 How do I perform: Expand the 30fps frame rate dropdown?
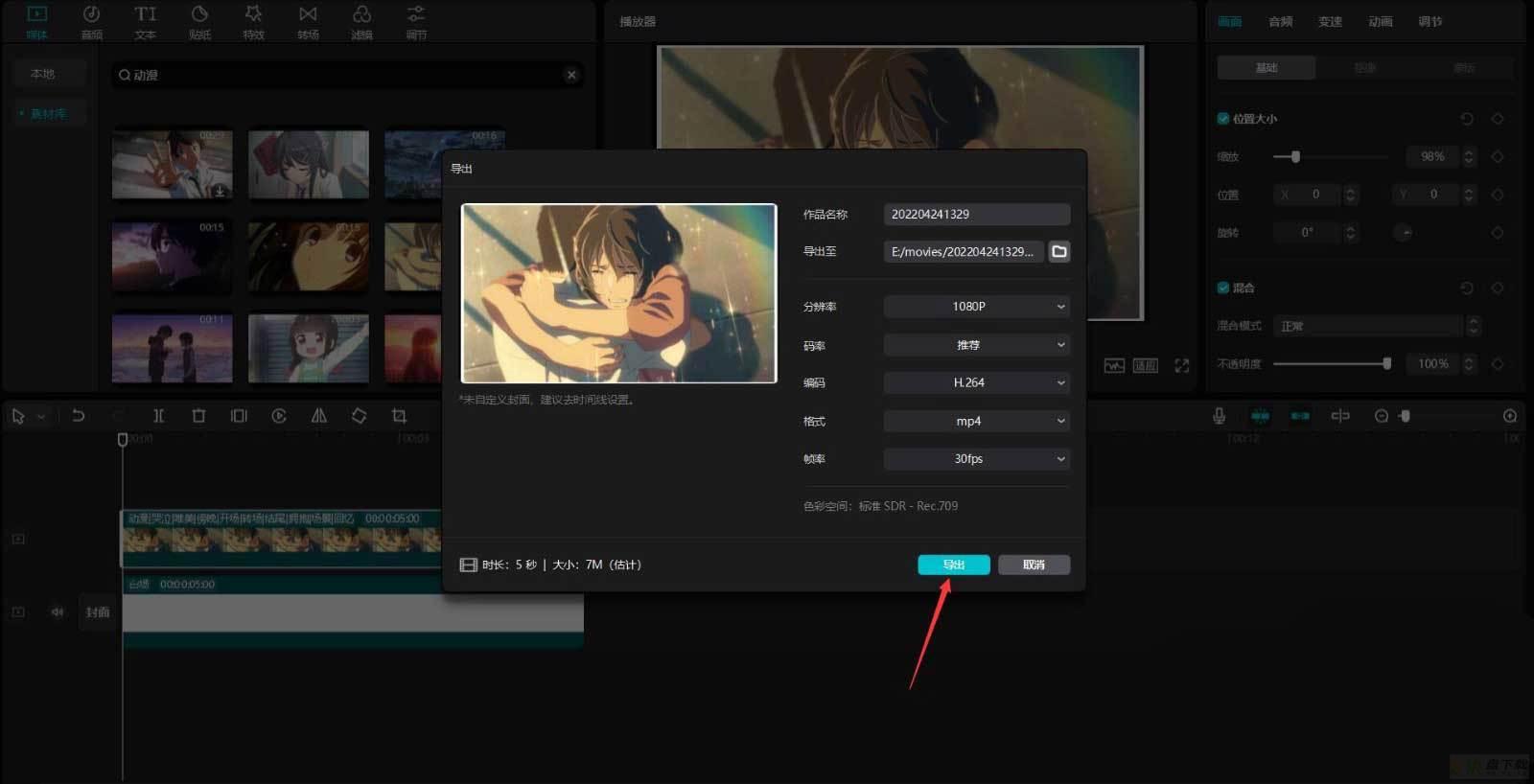click(x=976, y=459)
